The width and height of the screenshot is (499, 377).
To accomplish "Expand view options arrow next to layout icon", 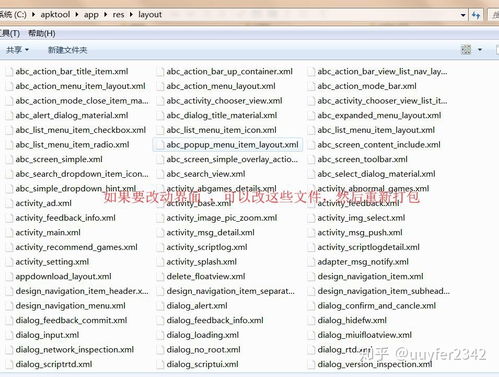I will pos(480,50).
